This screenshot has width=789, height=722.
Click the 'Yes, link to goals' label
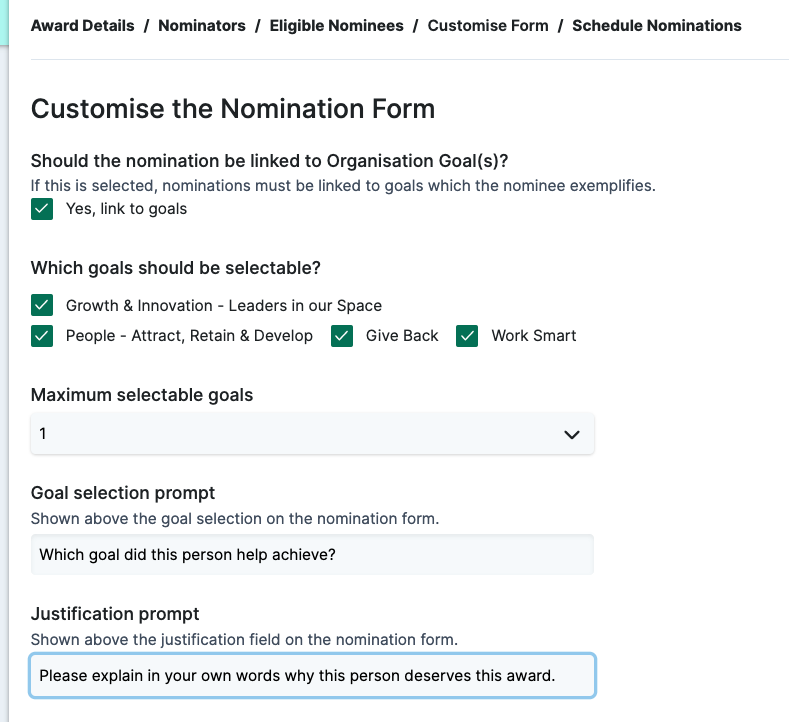coord(126,209)
